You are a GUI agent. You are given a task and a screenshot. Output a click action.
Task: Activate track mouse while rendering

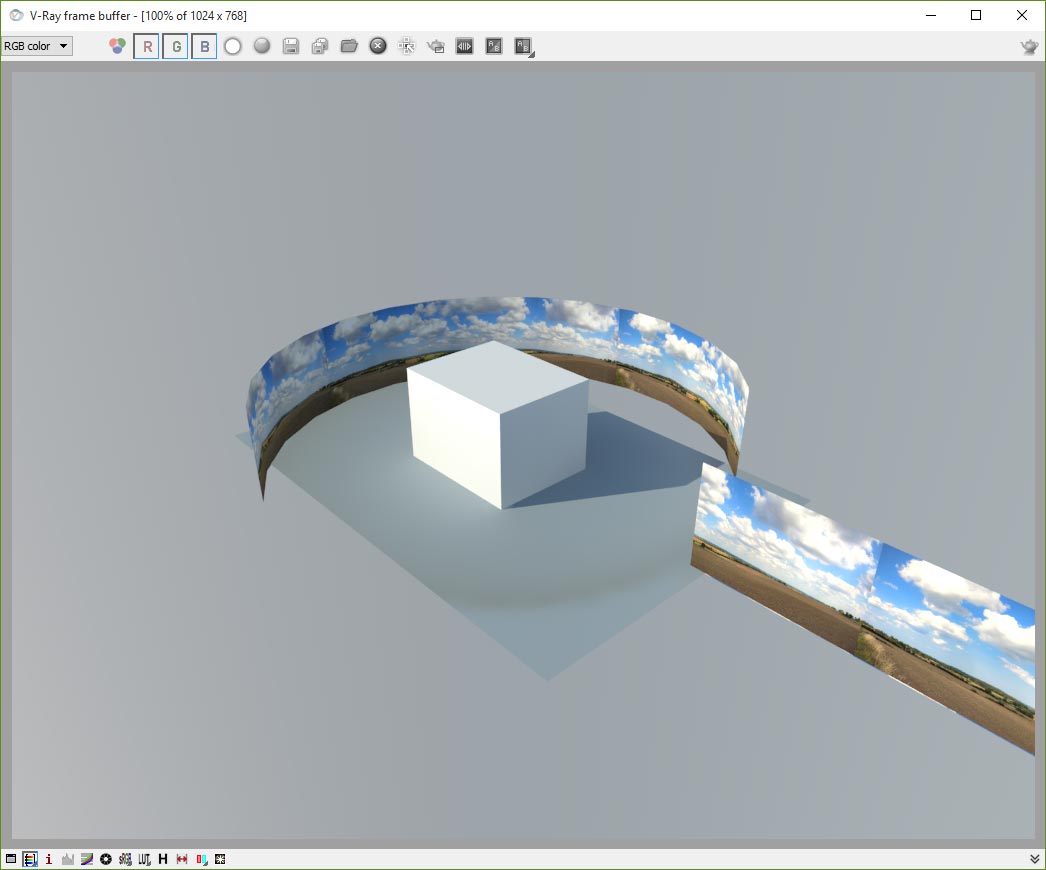[407, 46]
